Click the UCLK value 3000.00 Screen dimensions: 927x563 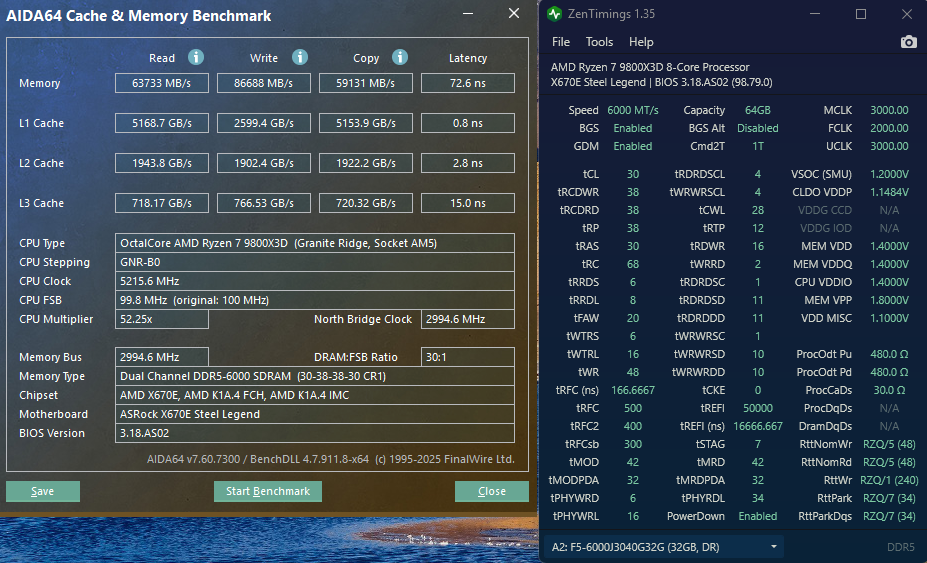click(x=889, y=146)
